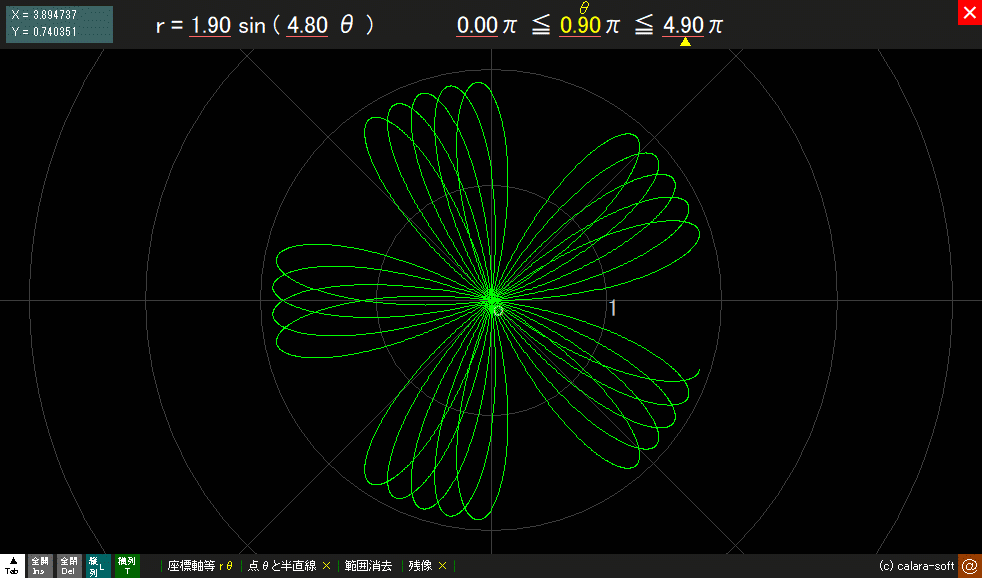Click the Tab arrow button
The height and width of the screenshot is (578, 982).
click(13, 565)
